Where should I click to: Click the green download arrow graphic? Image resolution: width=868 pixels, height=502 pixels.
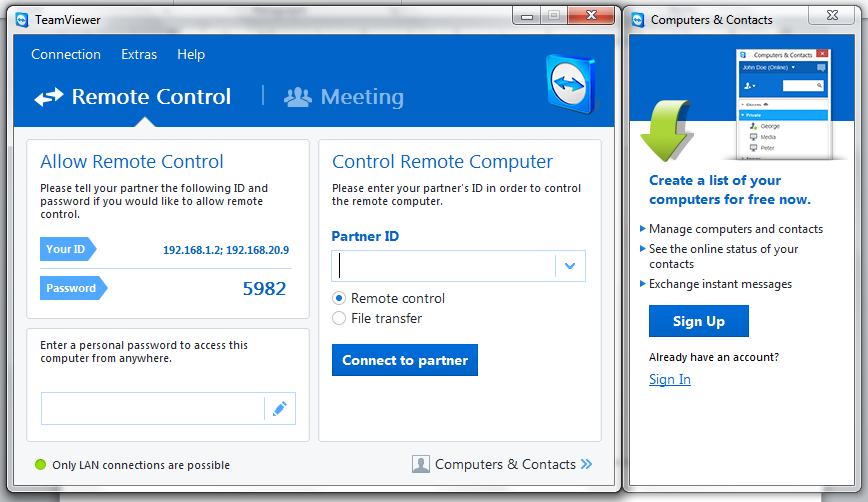click(x=666, y=131)
